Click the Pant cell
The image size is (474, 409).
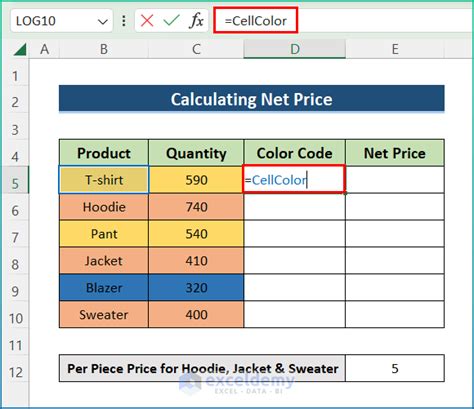tap(104, 234)
